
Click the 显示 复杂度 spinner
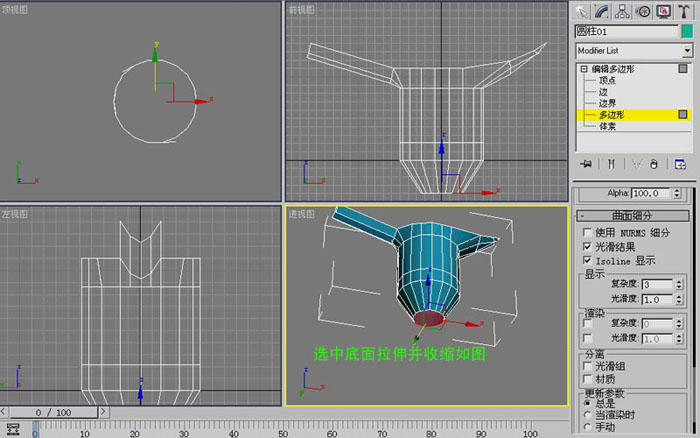679,284
